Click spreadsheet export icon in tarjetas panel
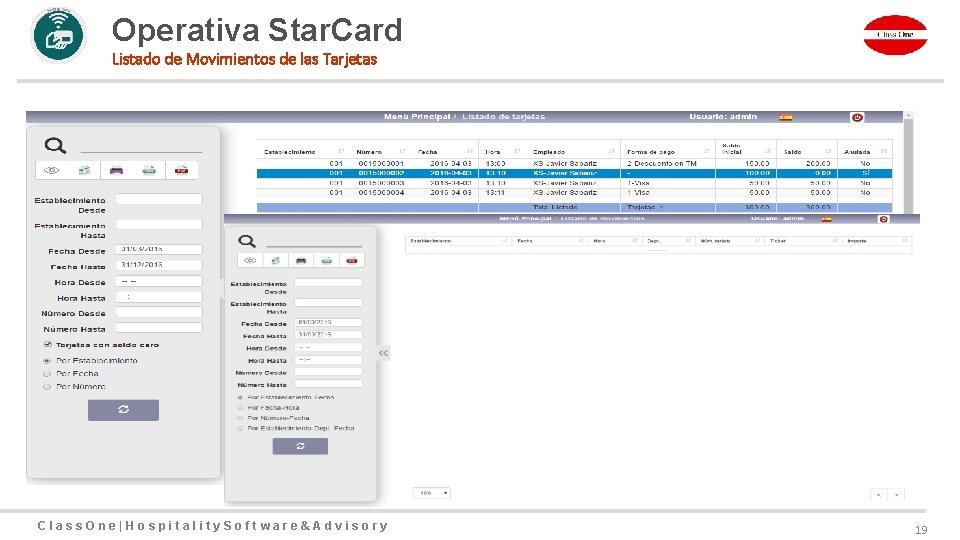 click(x=84, y=170)
